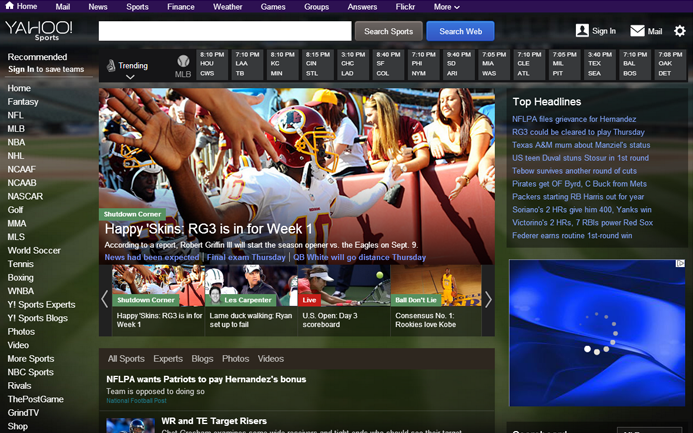Select the MLB baseball icon in scoreboard
The height and width of the screenshot is (433, 693).
(183, 61)
